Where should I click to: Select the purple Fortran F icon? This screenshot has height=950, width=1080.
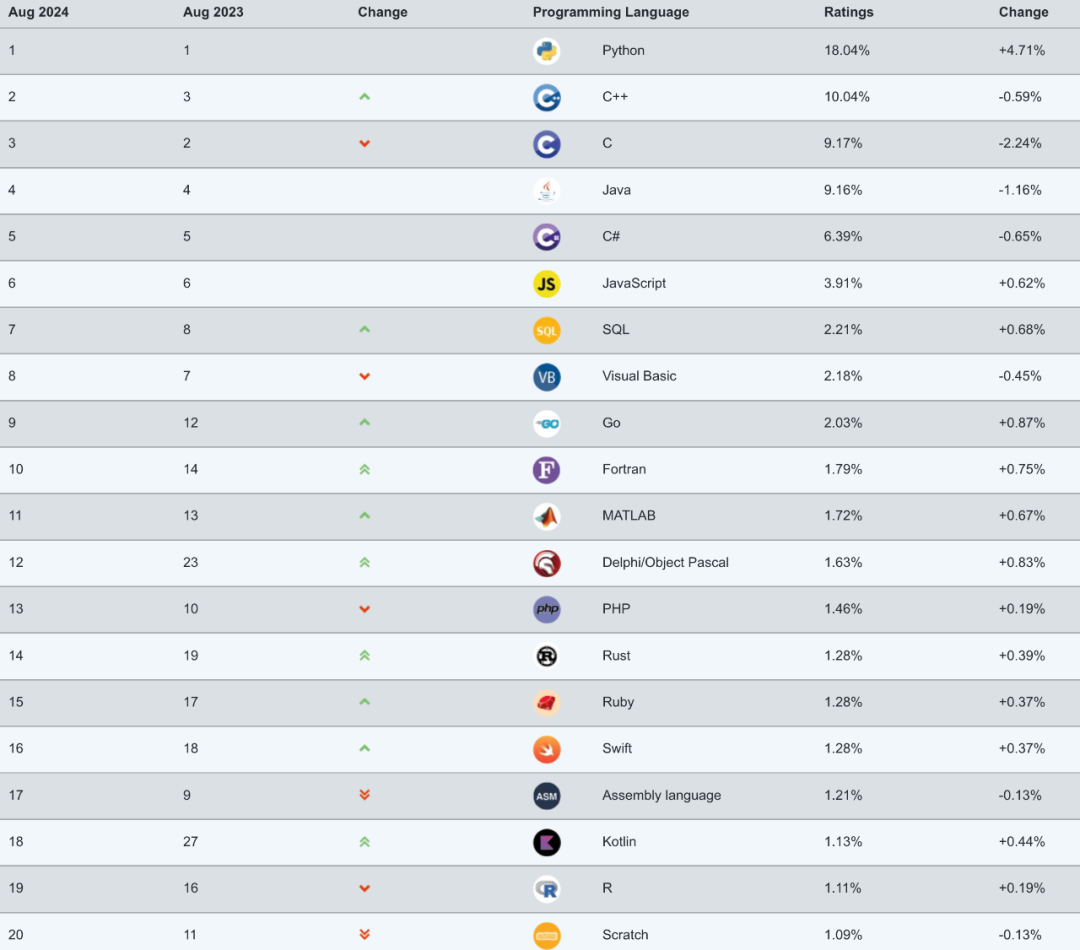coord(546,470)
